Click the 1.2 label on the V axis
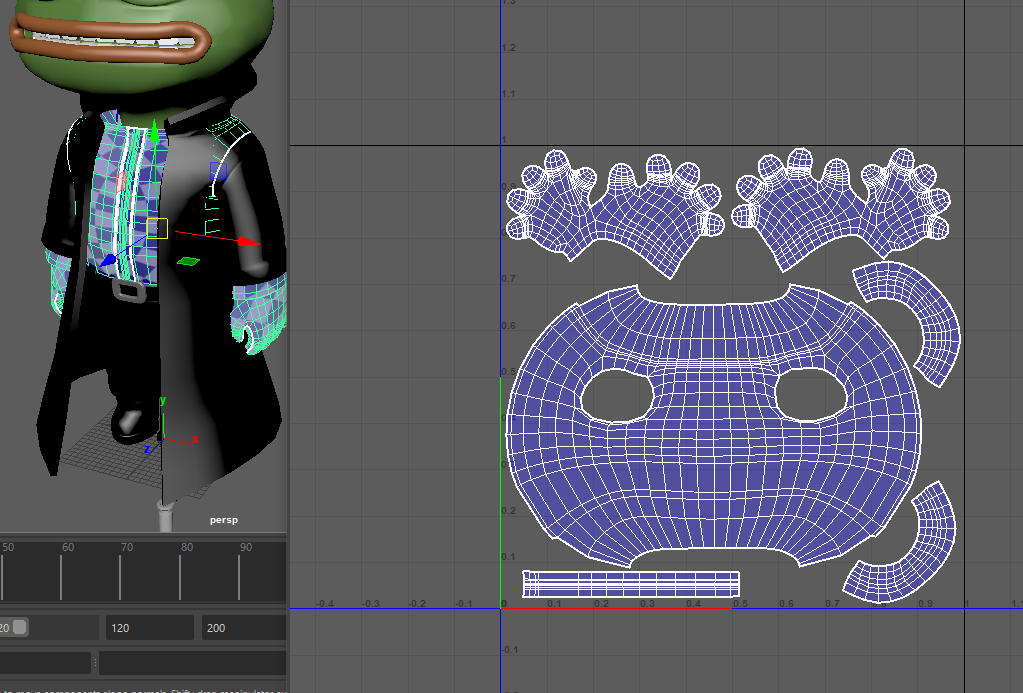 pyautogui.click(x=509, y=48)
